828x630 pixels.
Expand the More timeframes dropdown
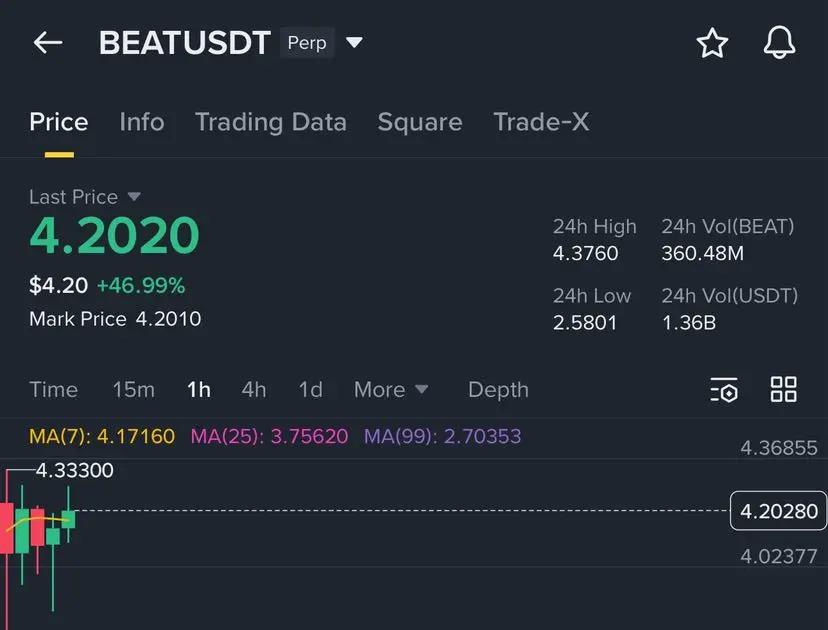tap(391, 390)
